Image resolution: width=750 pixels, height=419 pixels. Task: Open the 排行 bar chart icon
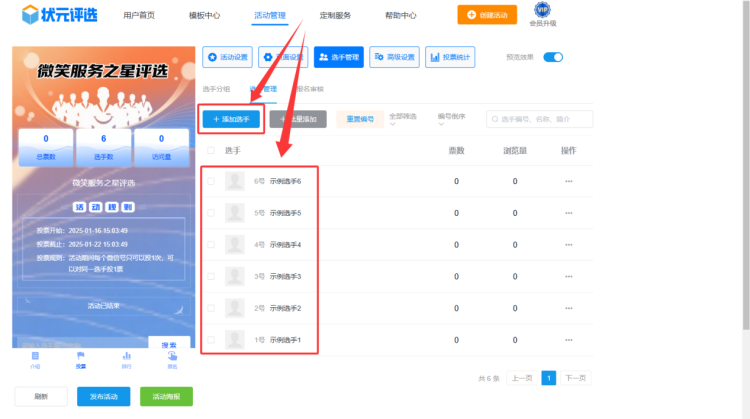pyautogui.click(x=127, y=355)
